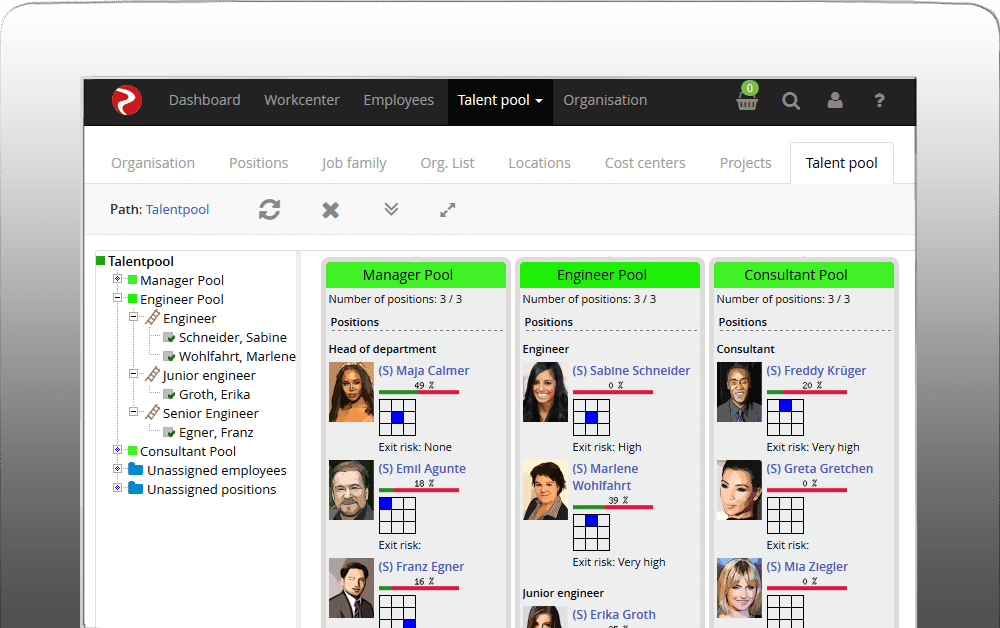Open (S) Maja Calmer profile link
Screen dimensions: 1000x628
click(x=423, y=370)
